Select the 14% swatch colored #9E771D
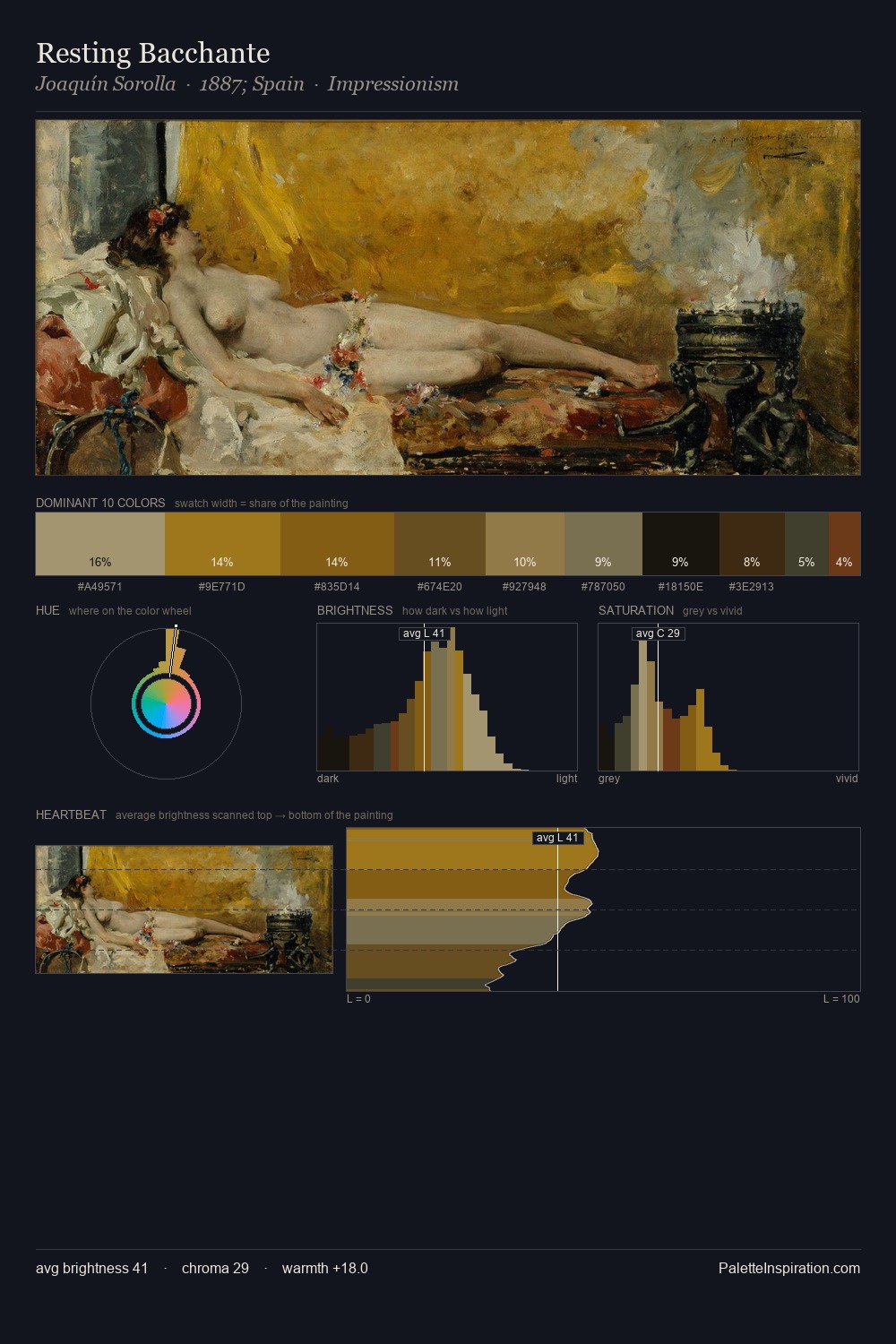896x1344 pixels. [222, 544]
